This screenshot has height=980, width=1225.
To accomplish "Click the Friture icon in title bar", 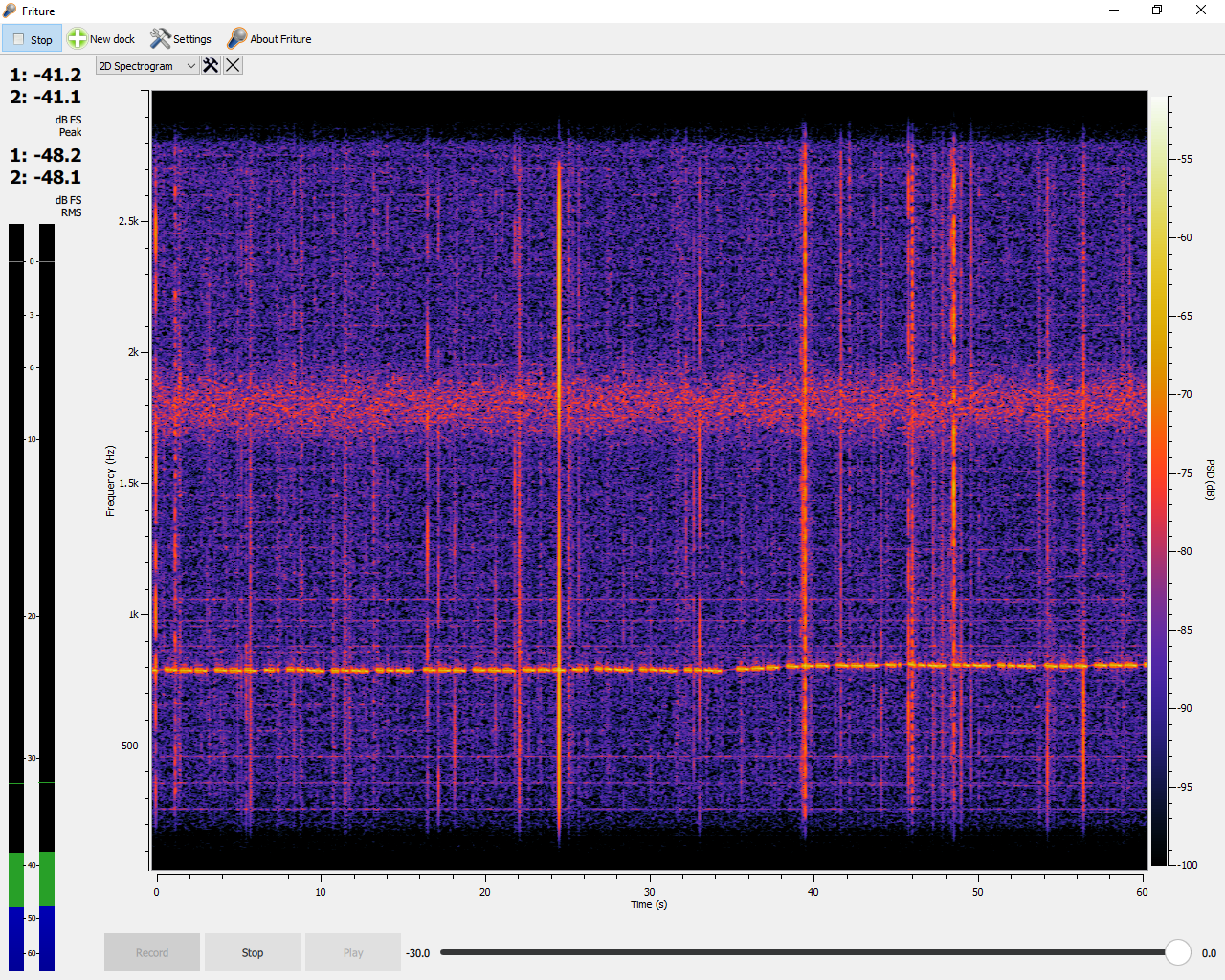I will [11, 11].
